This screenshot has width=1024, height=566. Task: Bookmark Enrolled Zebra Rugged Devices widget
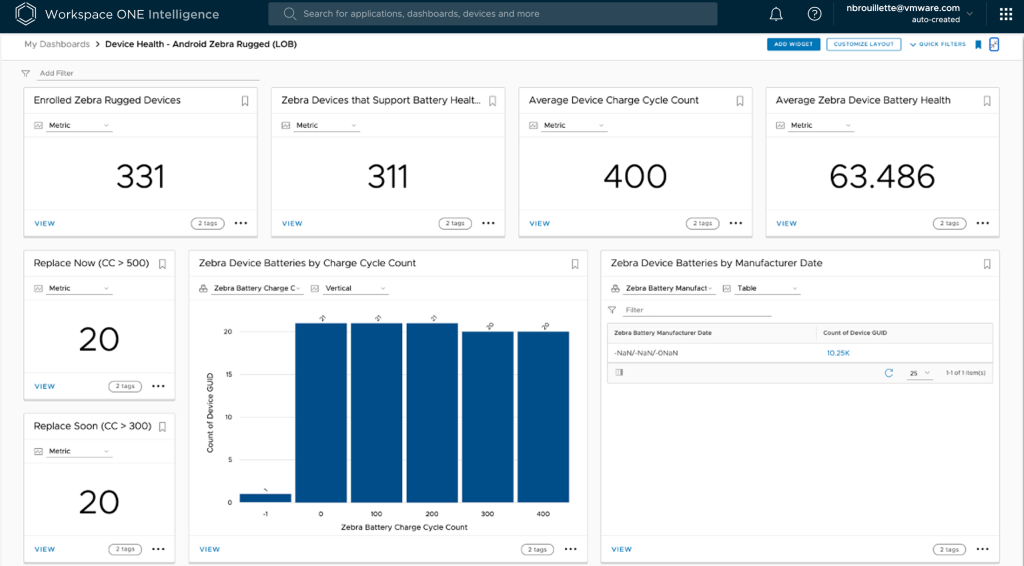point(245,101)
